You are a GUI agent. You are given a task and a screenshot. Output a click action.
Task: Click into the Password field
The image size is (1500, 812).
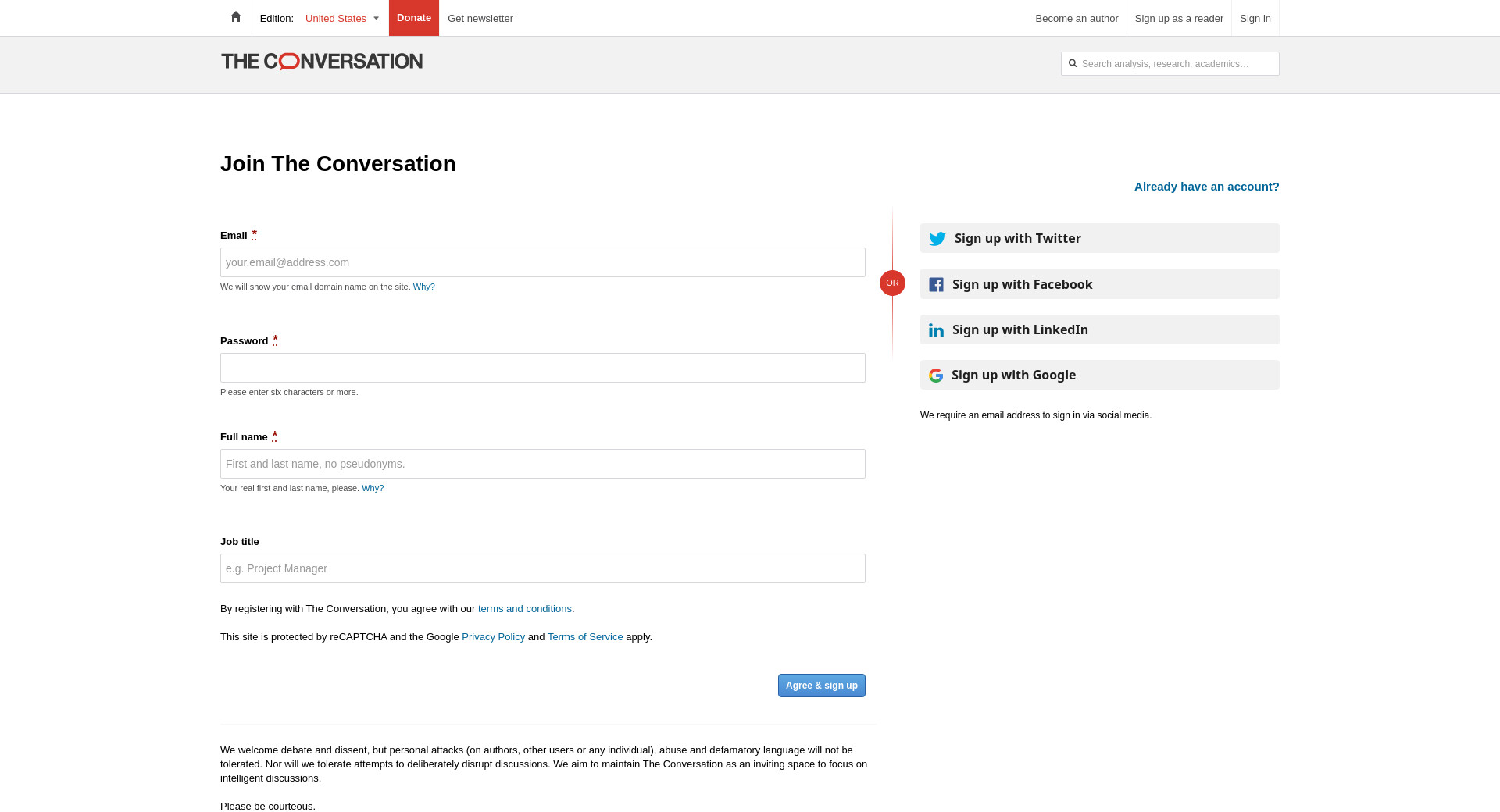tap(542, 368)
